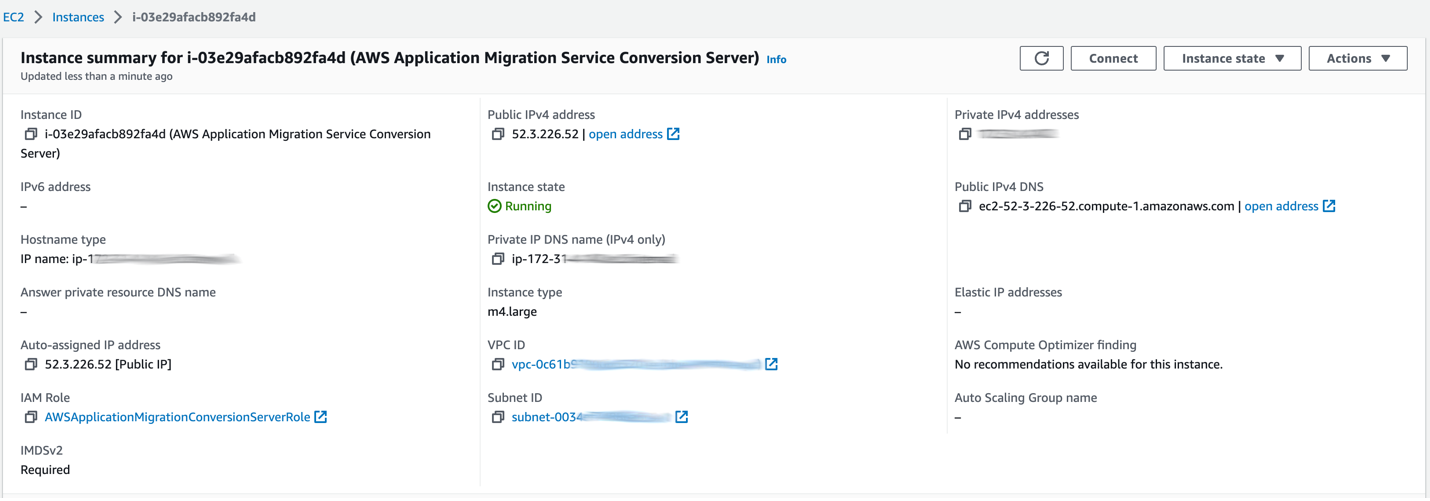The height and width of the screenshot is (501, 1430).
Task: Open address link for Public IPv4 address
Action: tap(626, 134)
